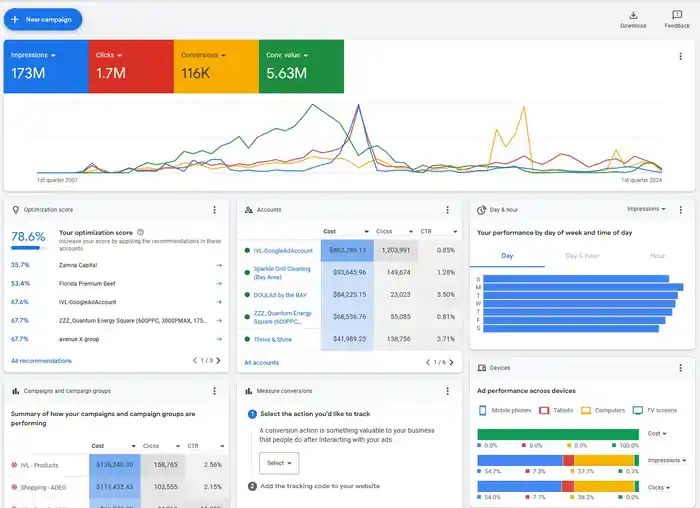This screenshot has width=700, height=508.
Task: Toggle Computers legend in Devices
Action: click(x=603, y=410)
